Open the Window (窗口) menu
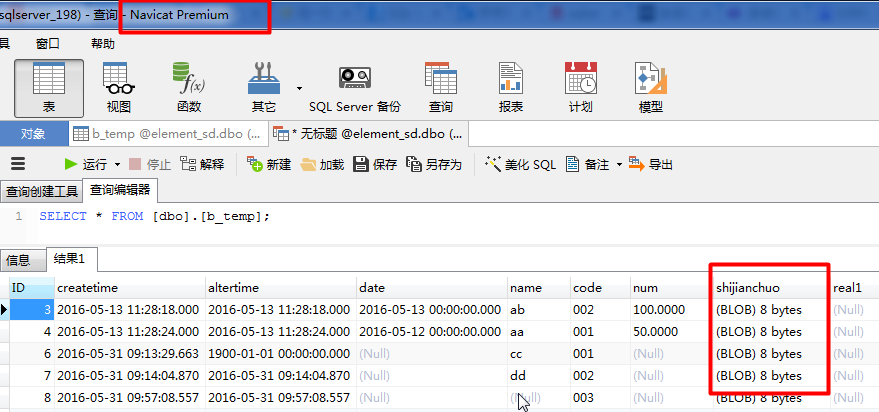 point(47,44)
